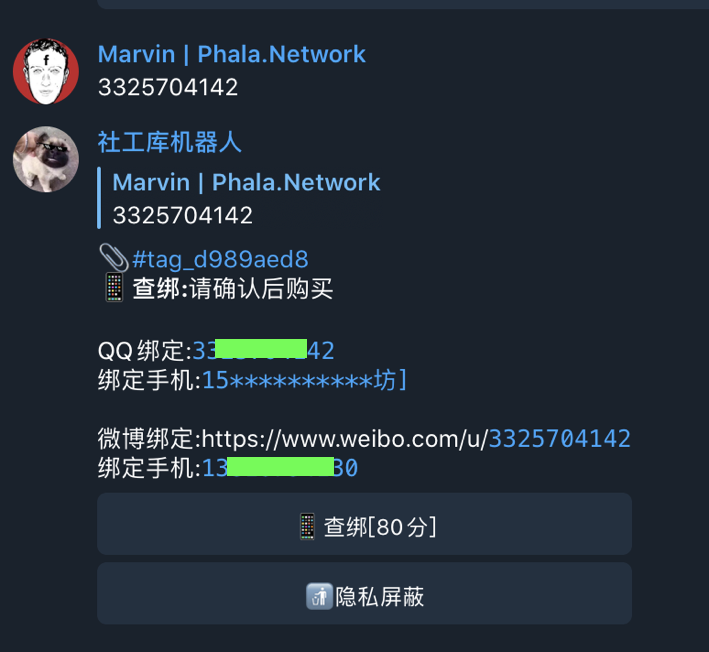Screen dimensions: 709x652
Task: Click the quoted reply's vertical accent bar
Action: point(99,198)
